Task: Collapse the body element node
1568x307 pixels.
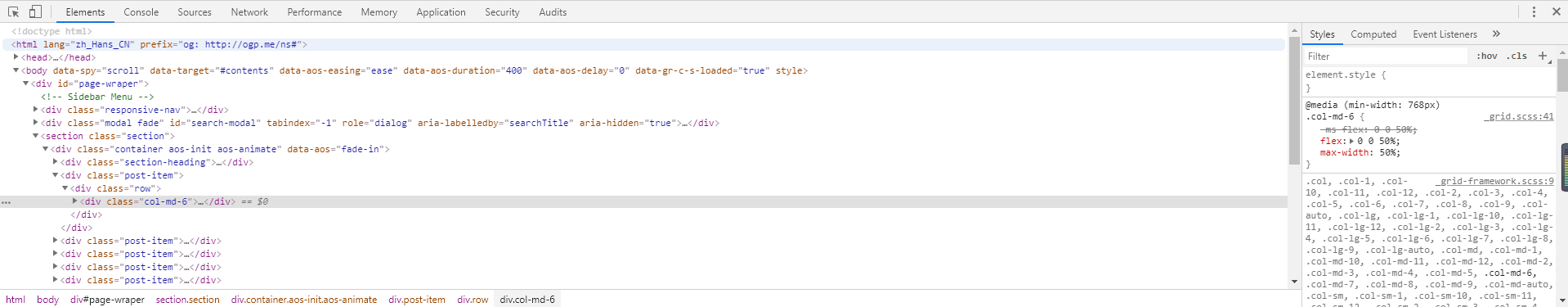Action: tap(16, 70)
